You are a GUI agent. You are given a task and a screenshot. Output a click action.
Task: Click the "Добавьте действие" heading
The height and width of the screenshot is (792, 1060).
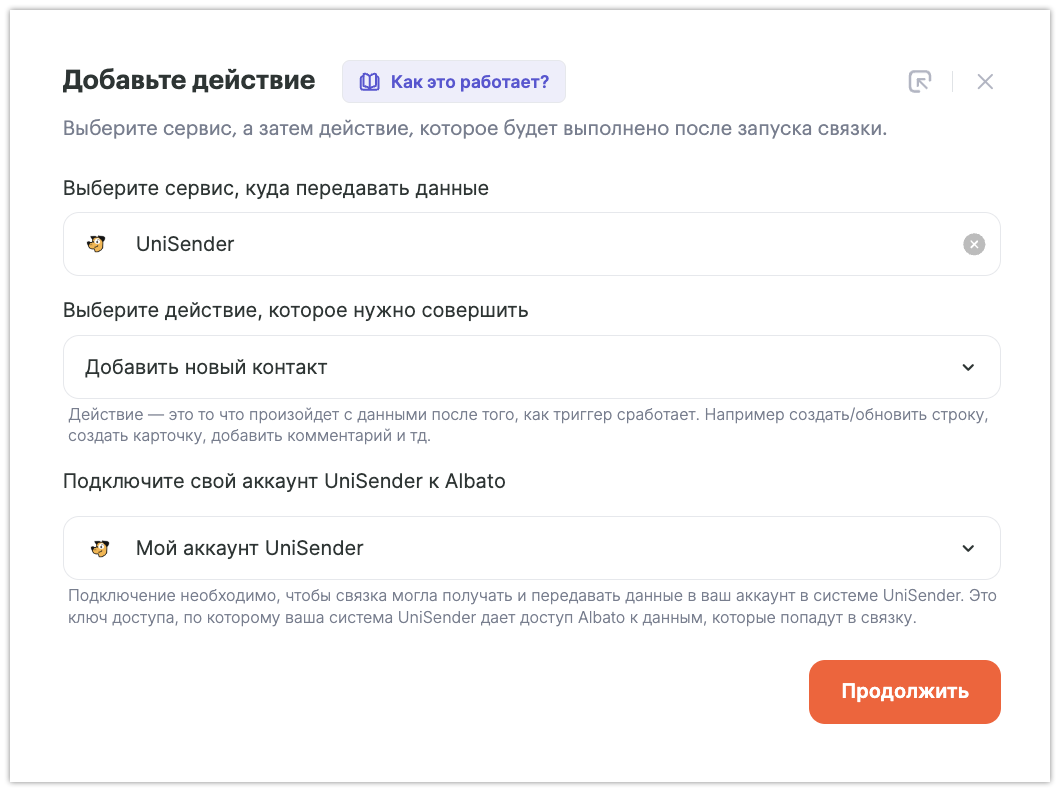(x=189, y=80)
